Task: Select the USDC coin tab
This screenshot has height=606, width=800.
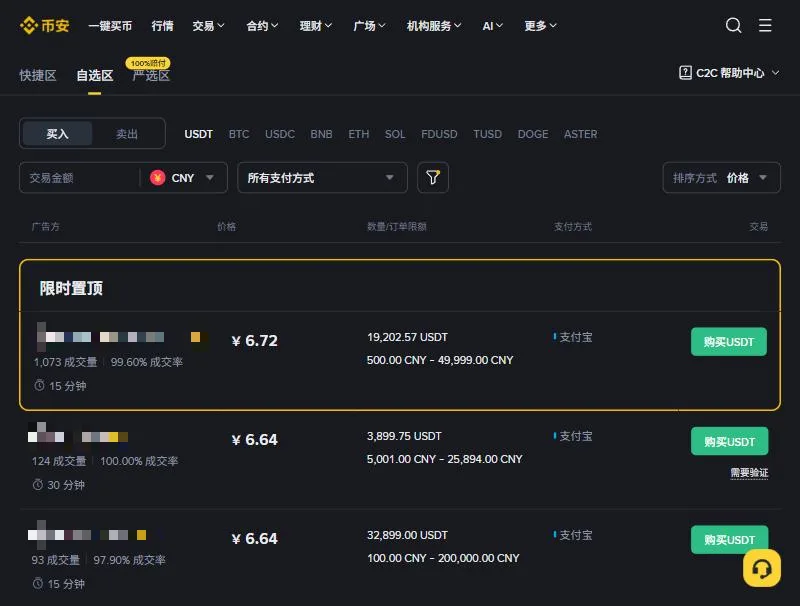Action: coord(280,134)
